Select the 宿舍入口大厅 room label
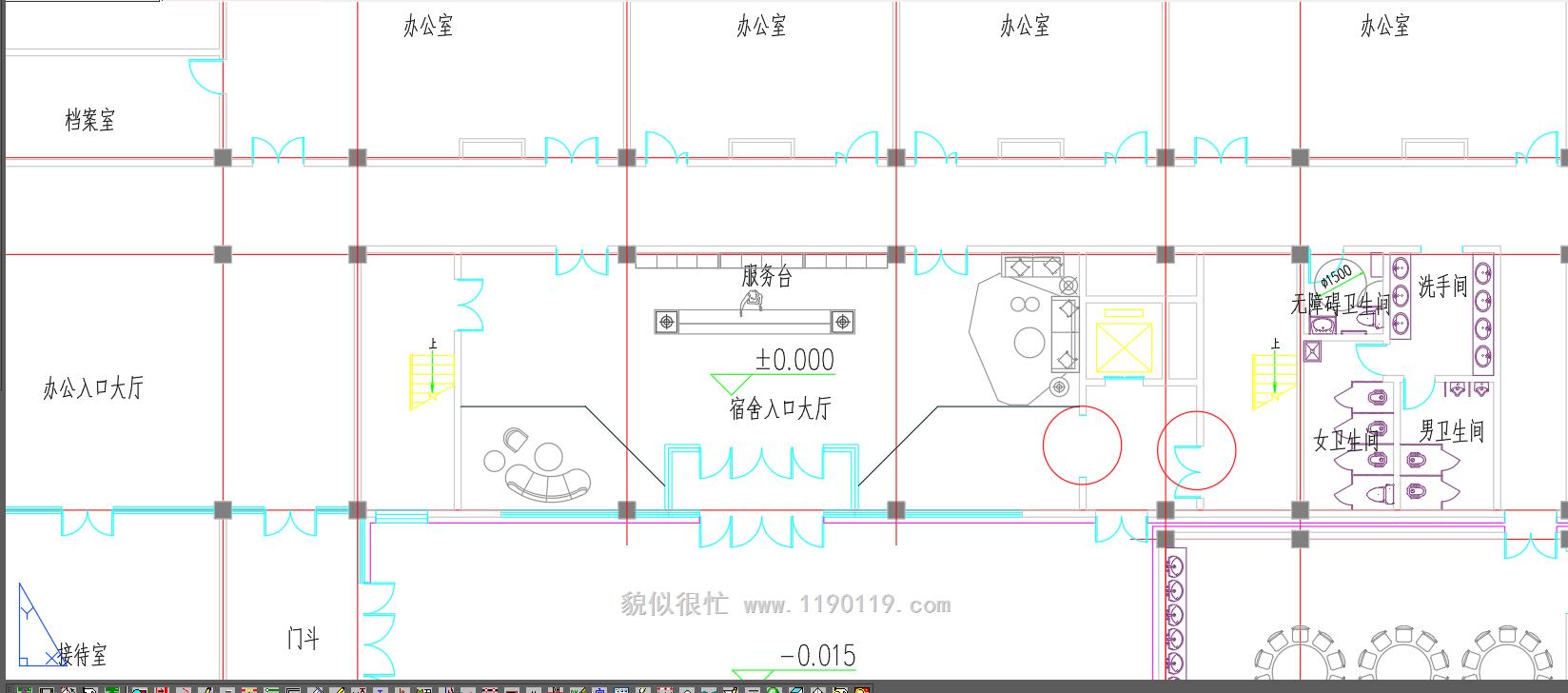The height and width of the screenshot is (693, 1568). point(779,409)
